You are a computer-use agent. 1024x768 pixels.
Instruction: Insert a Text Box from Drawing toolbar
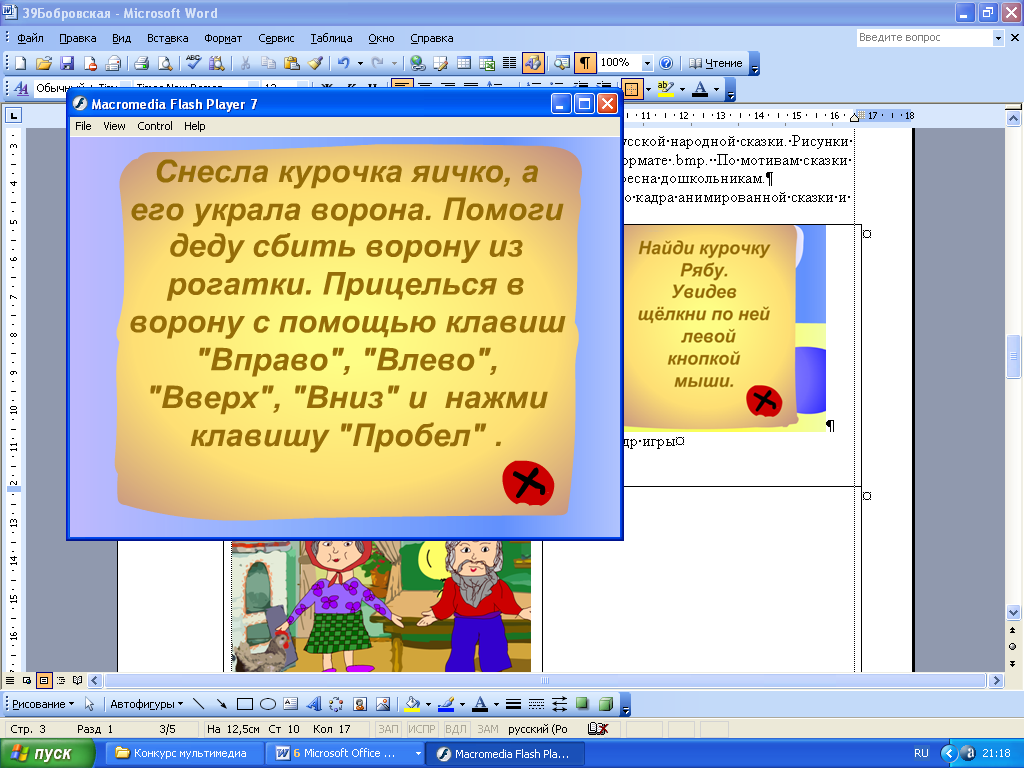coord(291,704)
